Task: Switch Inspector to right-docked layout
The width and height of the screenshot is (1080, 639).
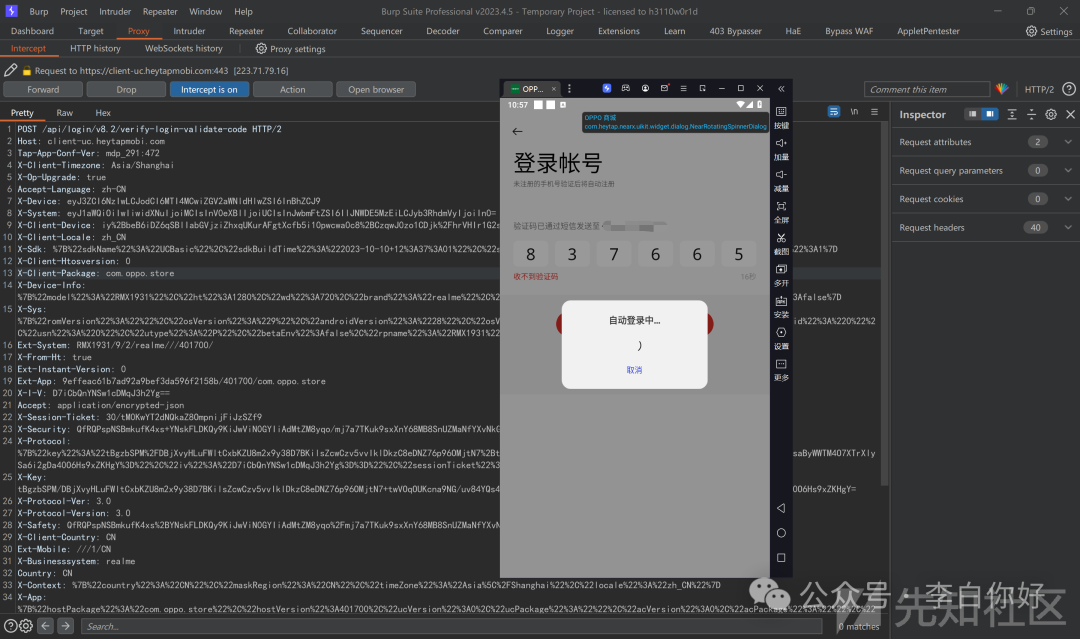Action: coord(990,114)
